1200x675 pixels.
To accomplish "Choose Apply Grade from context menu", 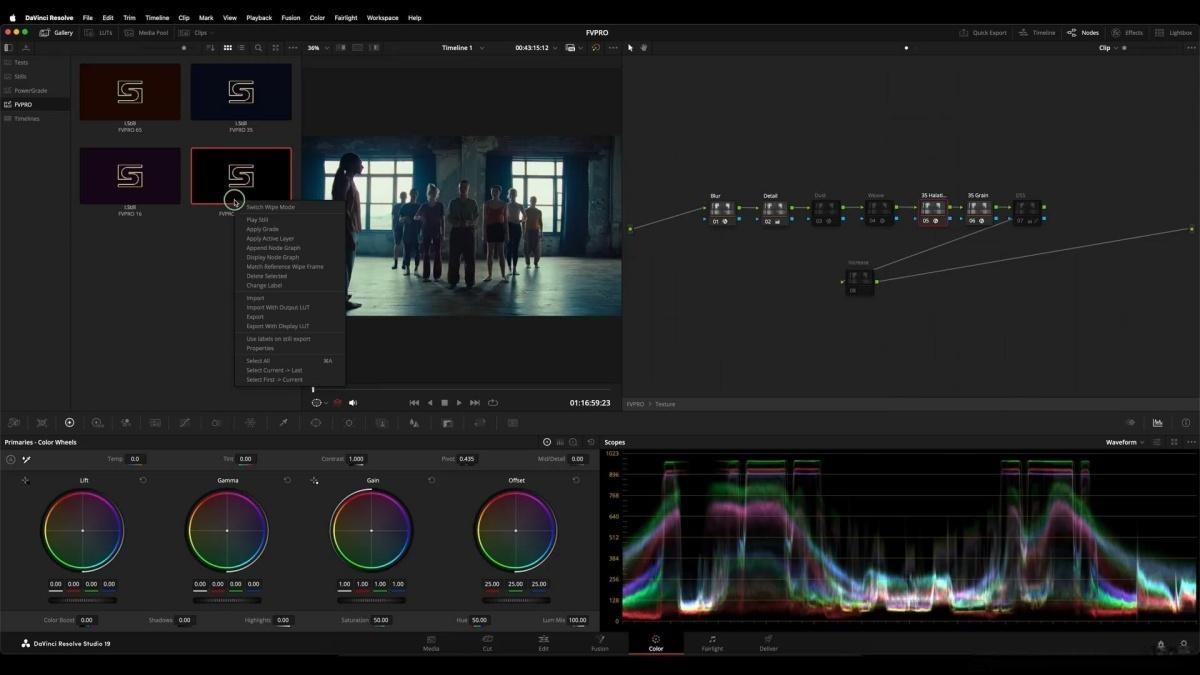I will pos(263,229).
